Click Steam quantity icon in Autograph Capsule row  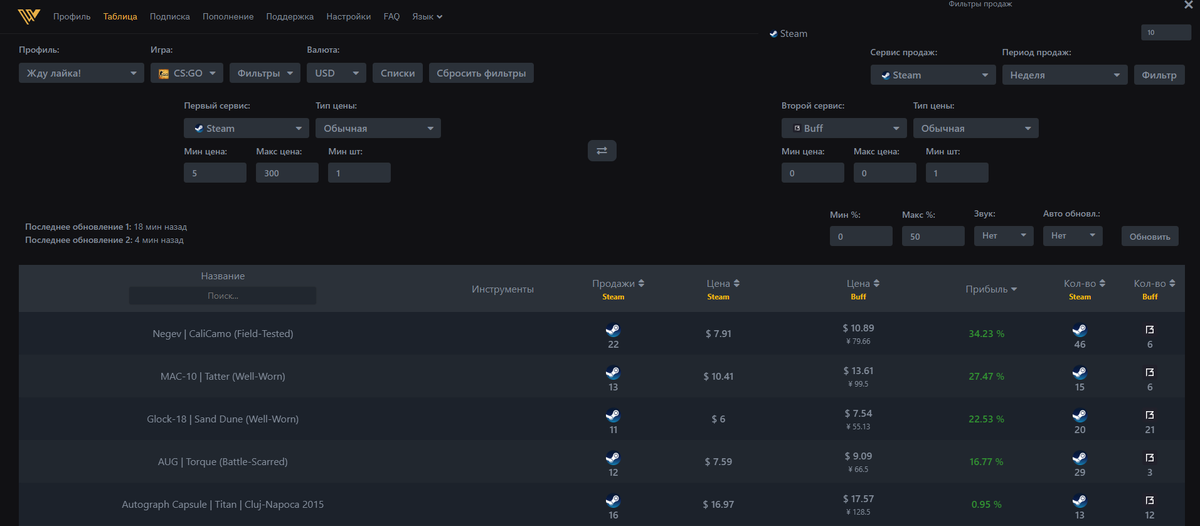point(1079,501)
